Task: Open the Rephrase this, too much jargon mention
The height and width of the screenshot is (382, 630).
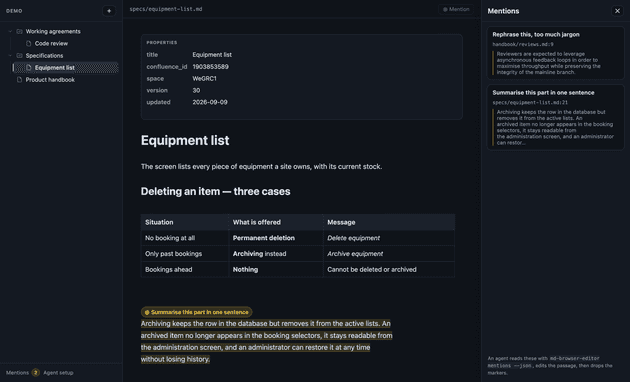Action: [x=555, y=53]
